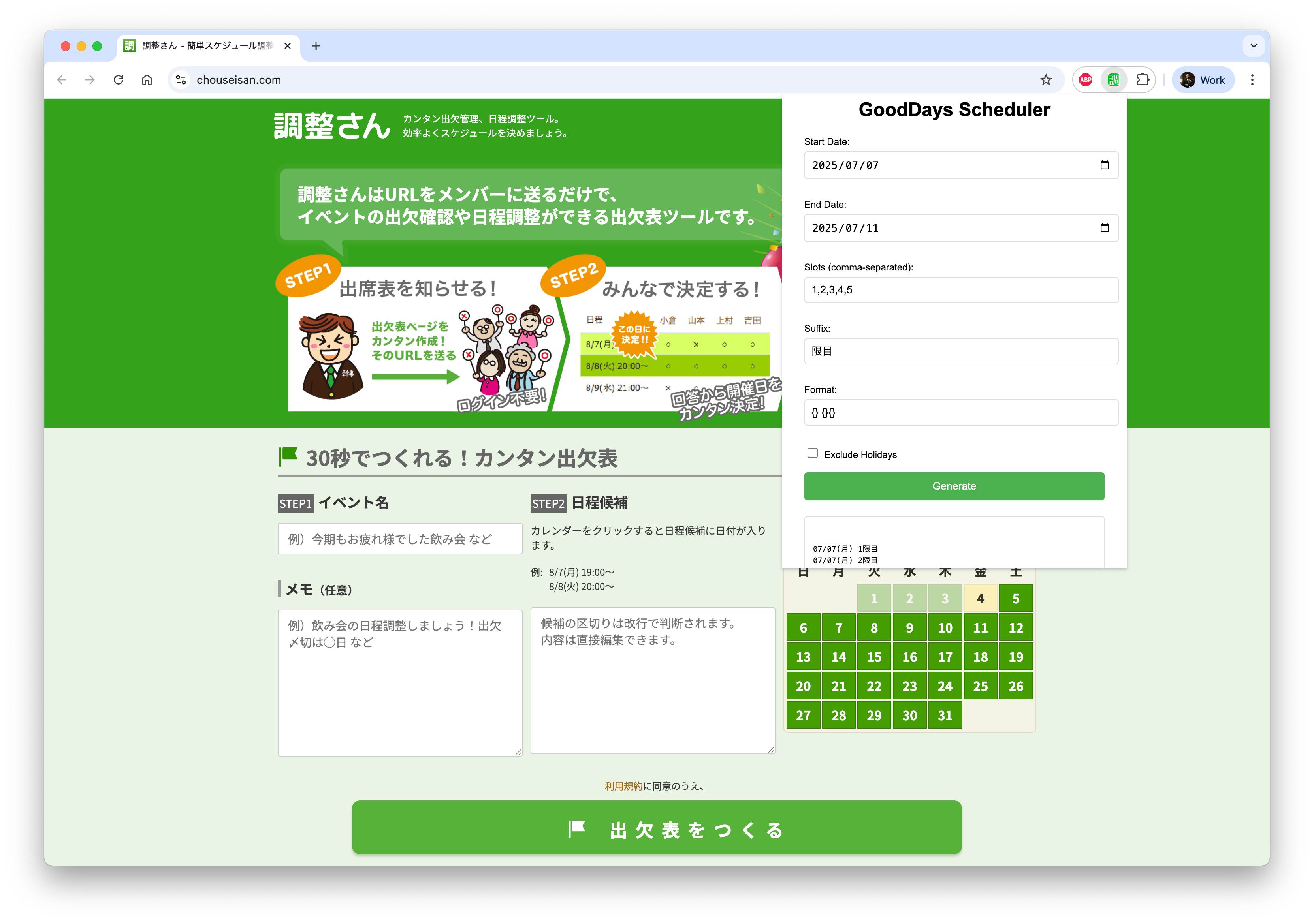The width and height of the screenshot is (1314, 924).
Task: Click the 出欠表をつくる button
Action: coord(657,828)
